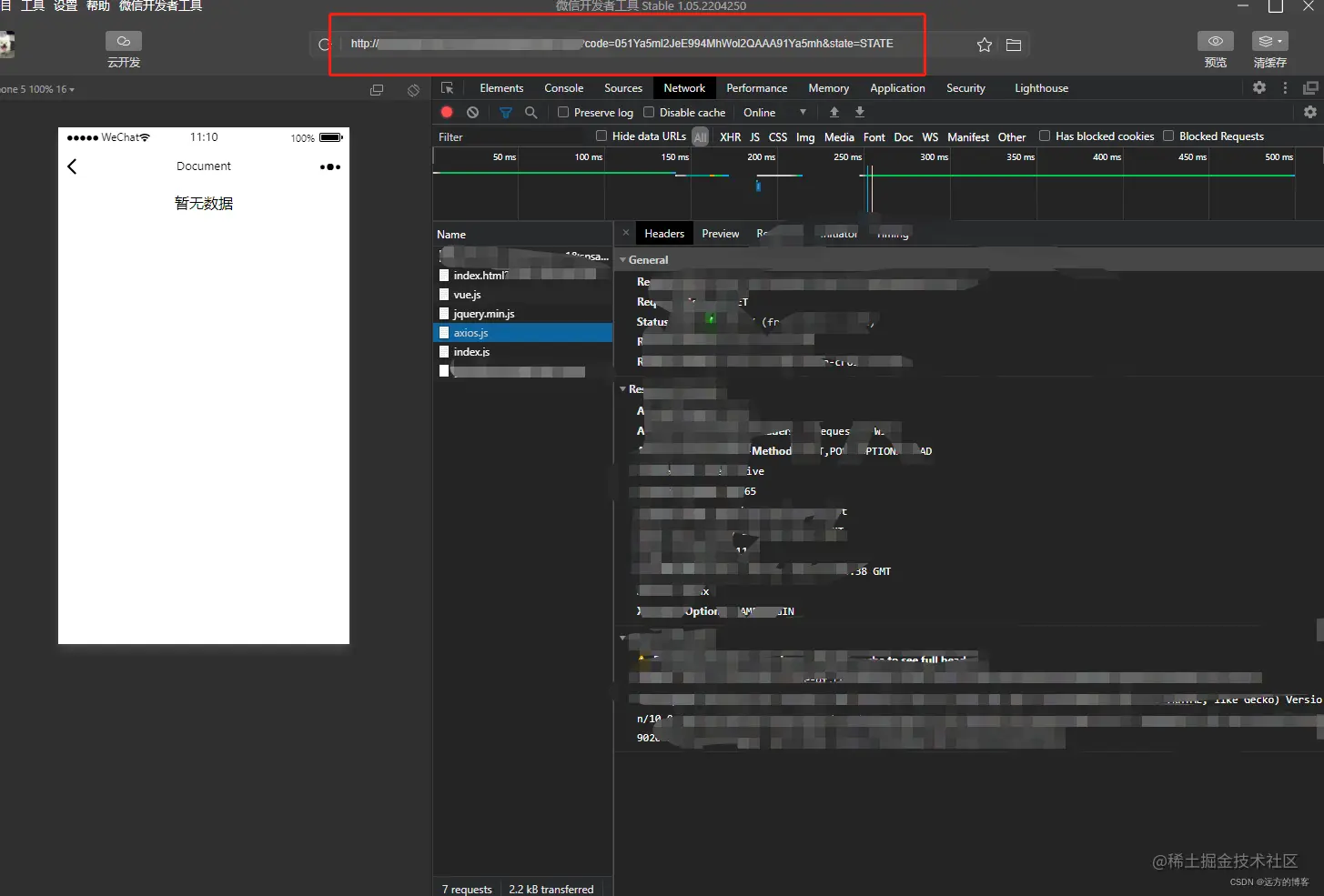1324x896 pixels.
Task: Select the Network tab
Action: (684, 88)
